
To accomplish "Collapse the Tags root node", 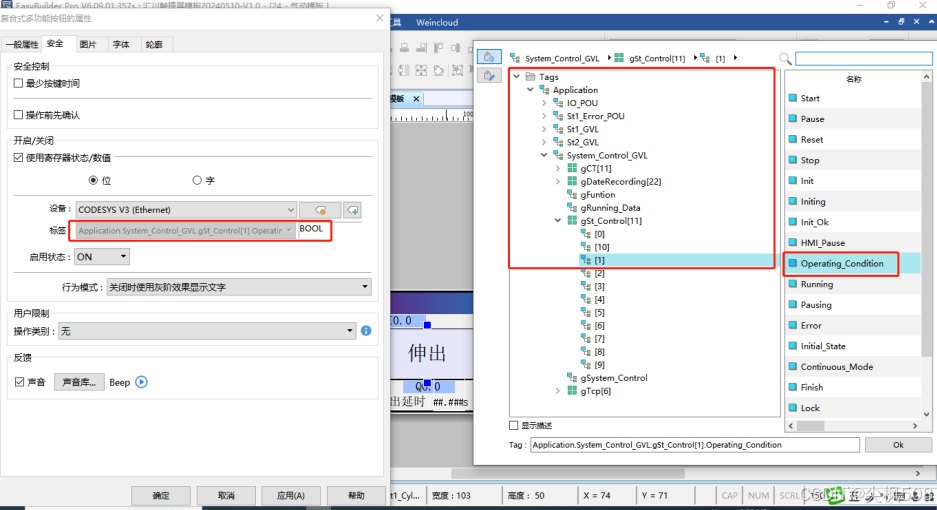I will point(516,77).
